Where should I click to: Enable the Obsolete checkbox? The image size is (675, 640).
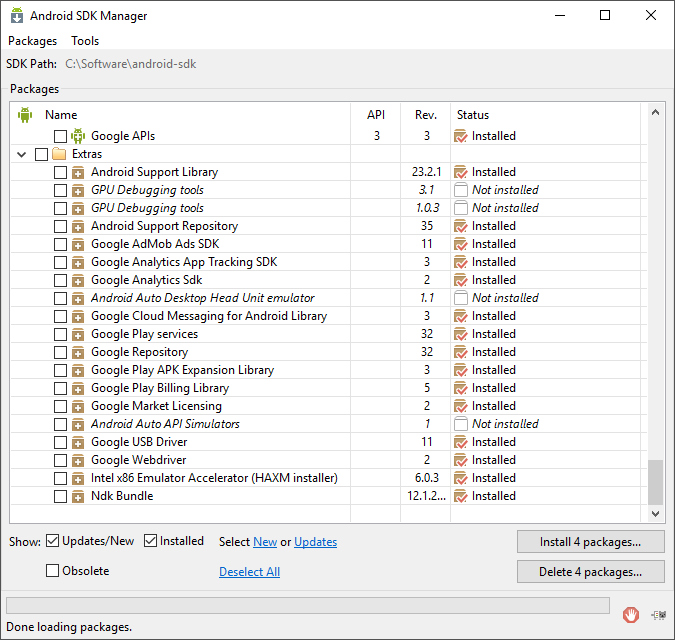(x=53, y=571)
